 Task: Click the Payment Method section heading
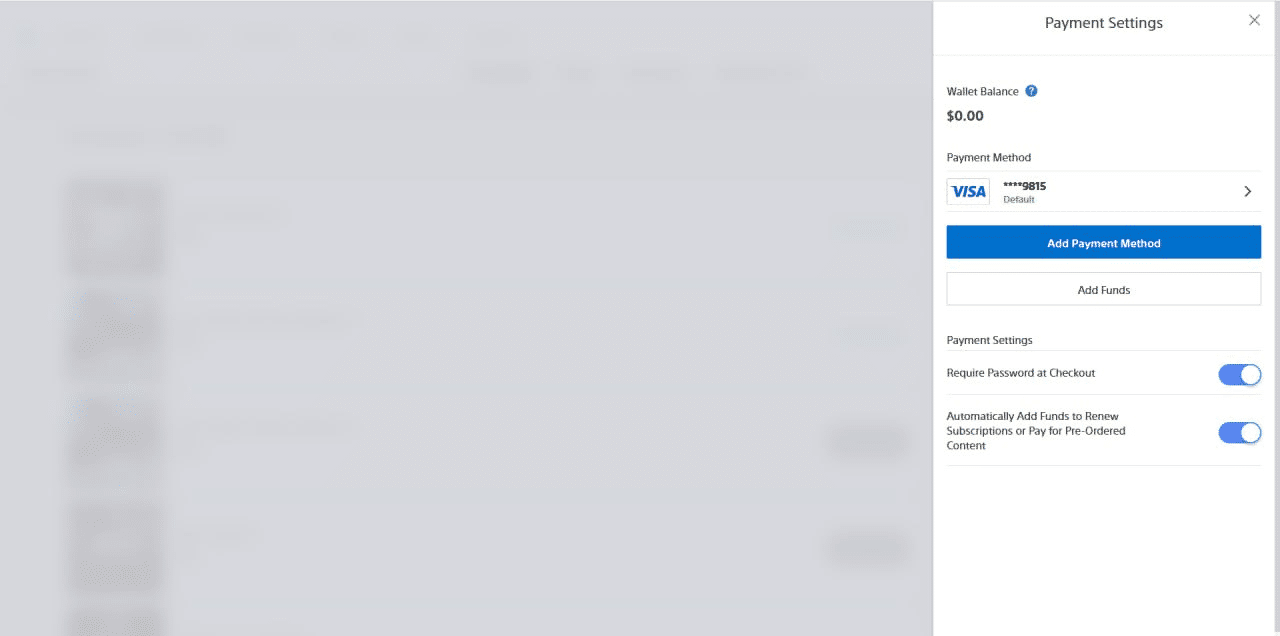[x=989, y=157]
